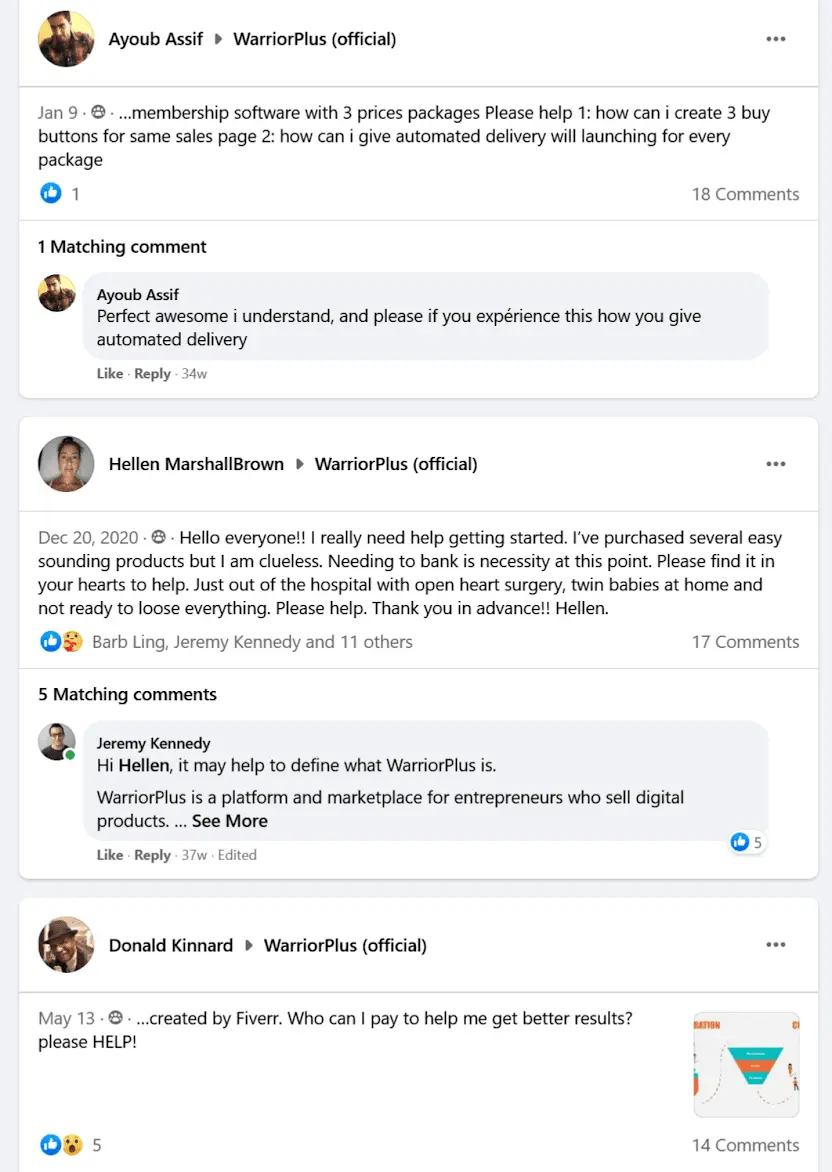Click reaction icons on Donald Kinnard's post
The height and width of the screenshot is (1172, 832).
tap(61, 1145)
